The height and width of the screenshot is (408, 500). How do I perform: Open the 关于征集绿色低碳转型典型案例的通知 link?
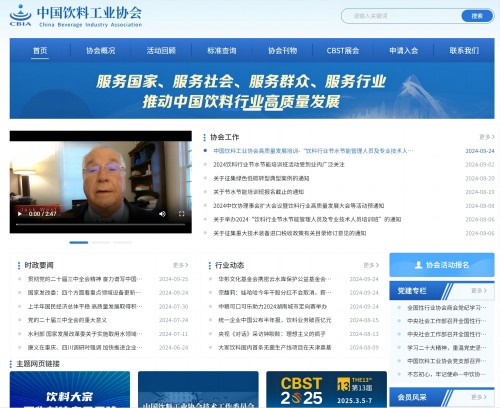point(261,178)
